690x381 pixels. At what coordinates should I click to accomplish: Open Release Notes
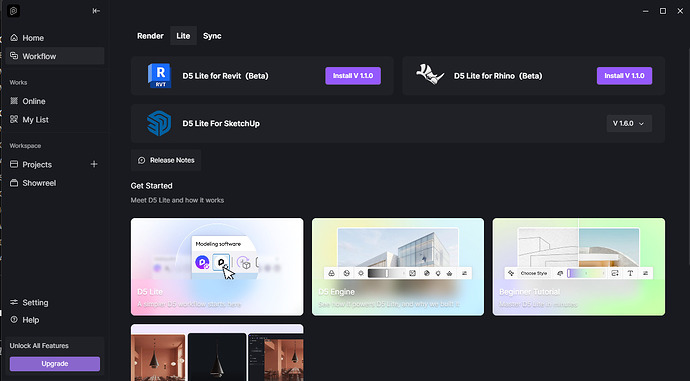point(166,160)
